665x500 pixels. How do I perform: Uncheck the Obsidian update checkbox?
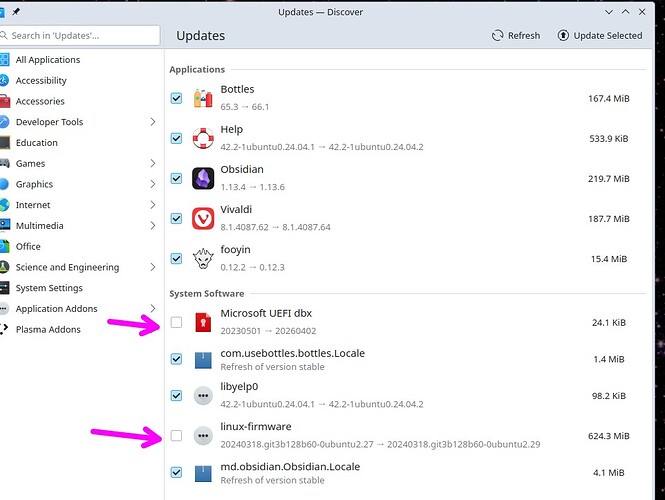[176, 179]
